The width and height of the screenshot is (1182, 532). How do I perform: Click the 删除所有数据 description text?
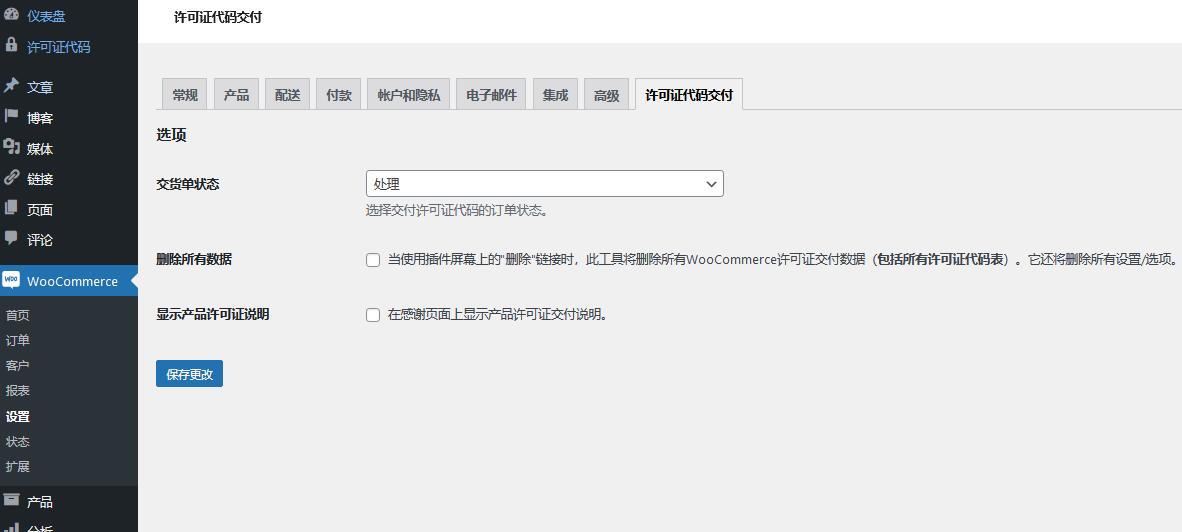(782, 259)
